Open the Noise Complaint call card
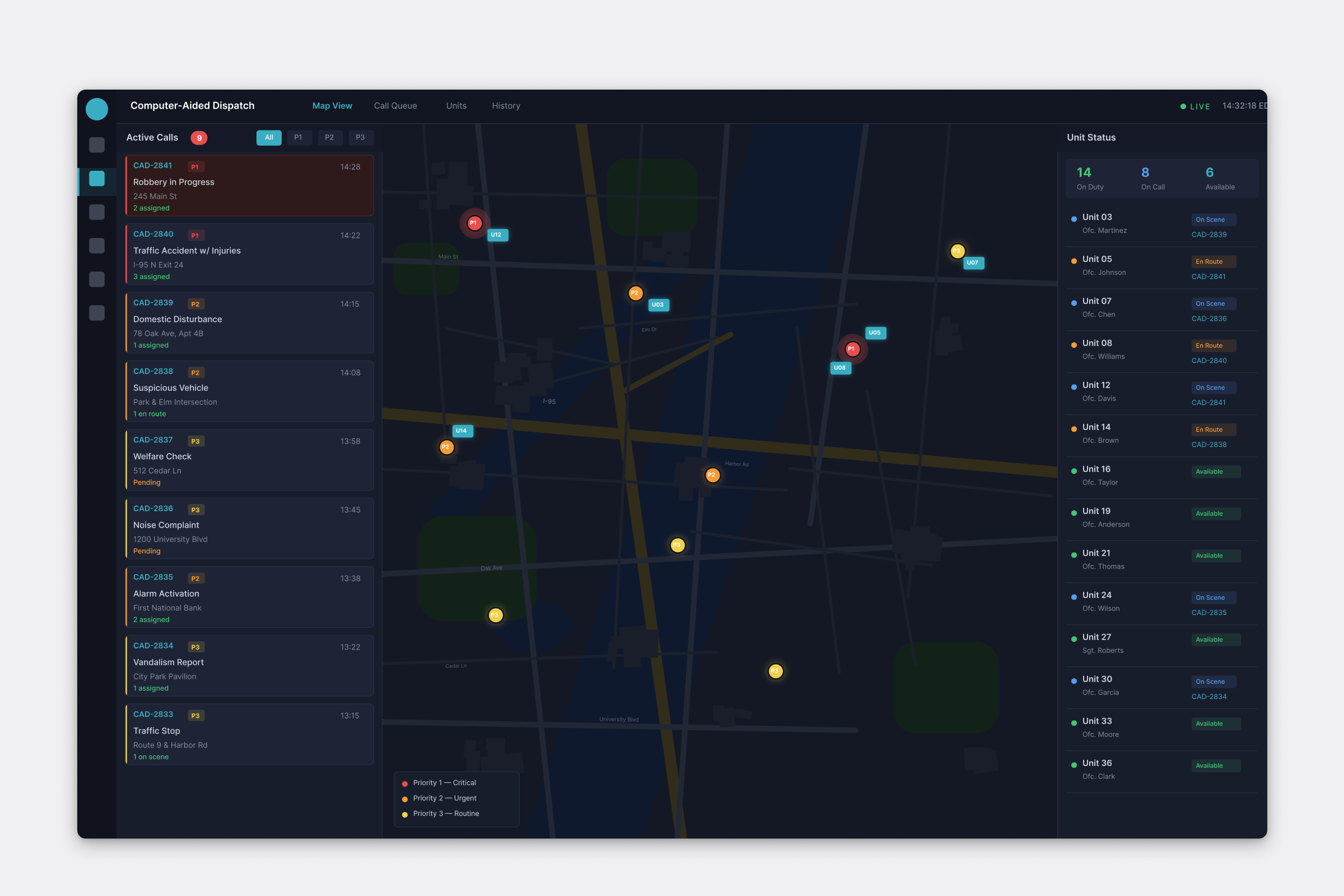1344x896 pixels. [250, 528]
